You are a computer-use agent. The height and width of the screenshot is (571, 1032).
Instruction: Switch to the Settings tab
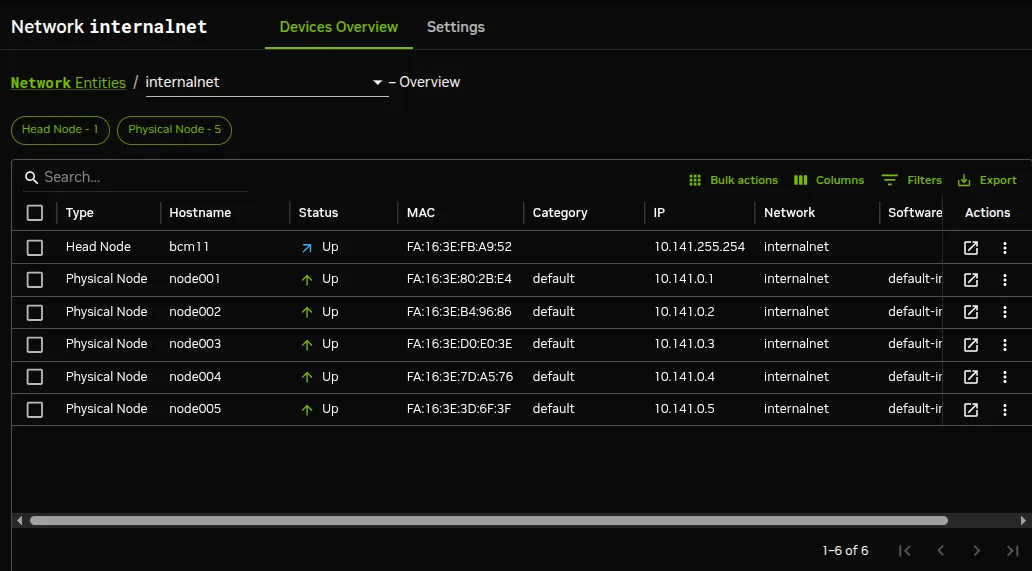coord(455,27)
